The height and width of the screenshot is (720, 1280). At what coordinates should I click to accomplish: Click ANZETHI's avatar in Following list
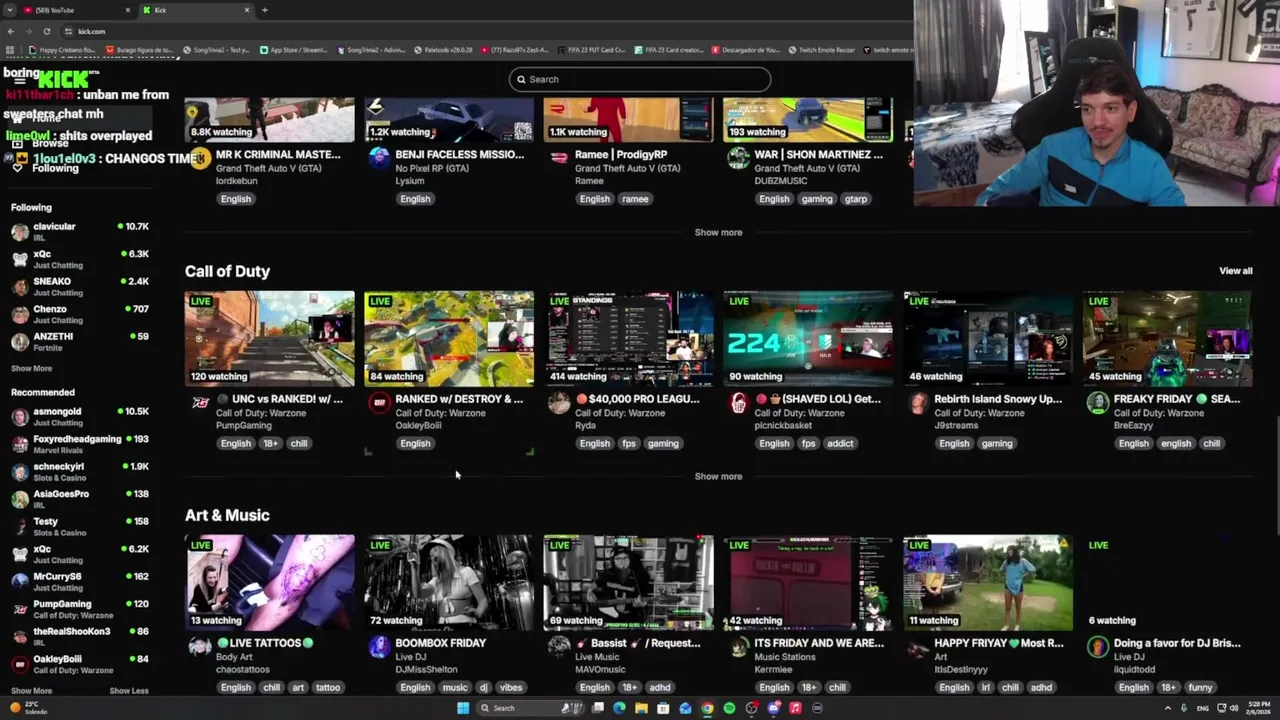tap(20, 342)
